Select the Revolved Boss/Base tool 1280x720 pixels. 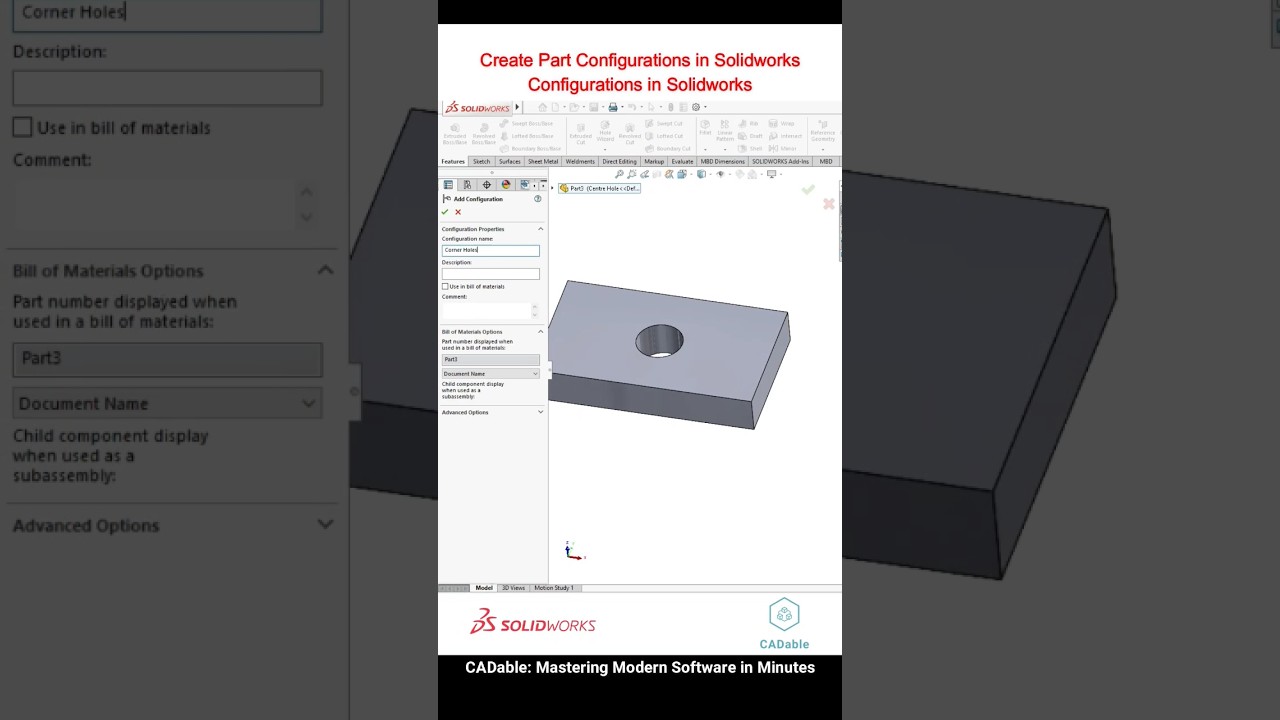coord(484,134)
